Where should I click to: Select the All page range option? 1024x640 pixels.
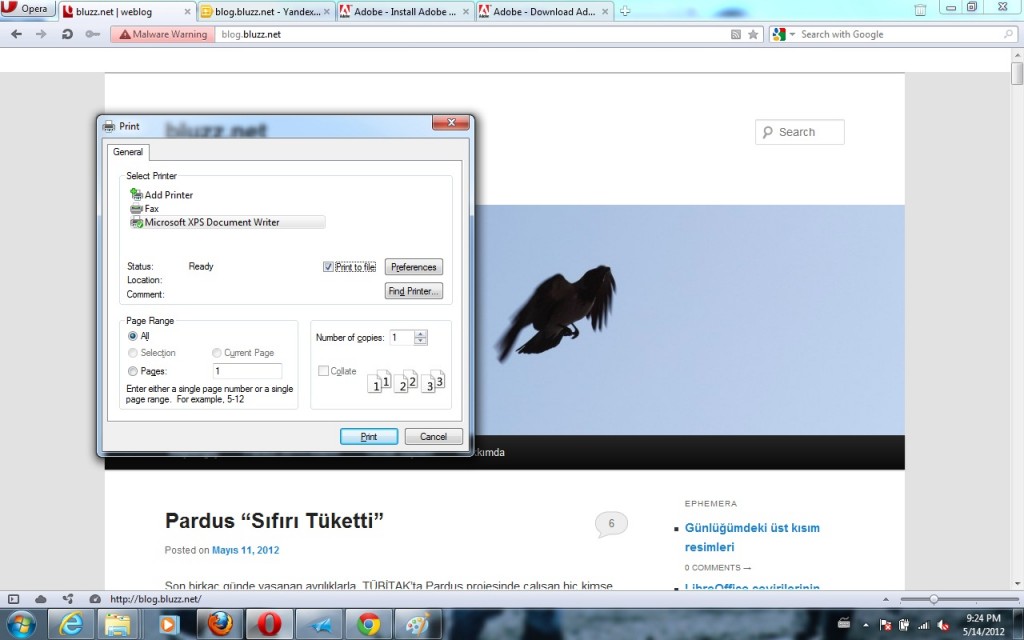tap(133, 336)
